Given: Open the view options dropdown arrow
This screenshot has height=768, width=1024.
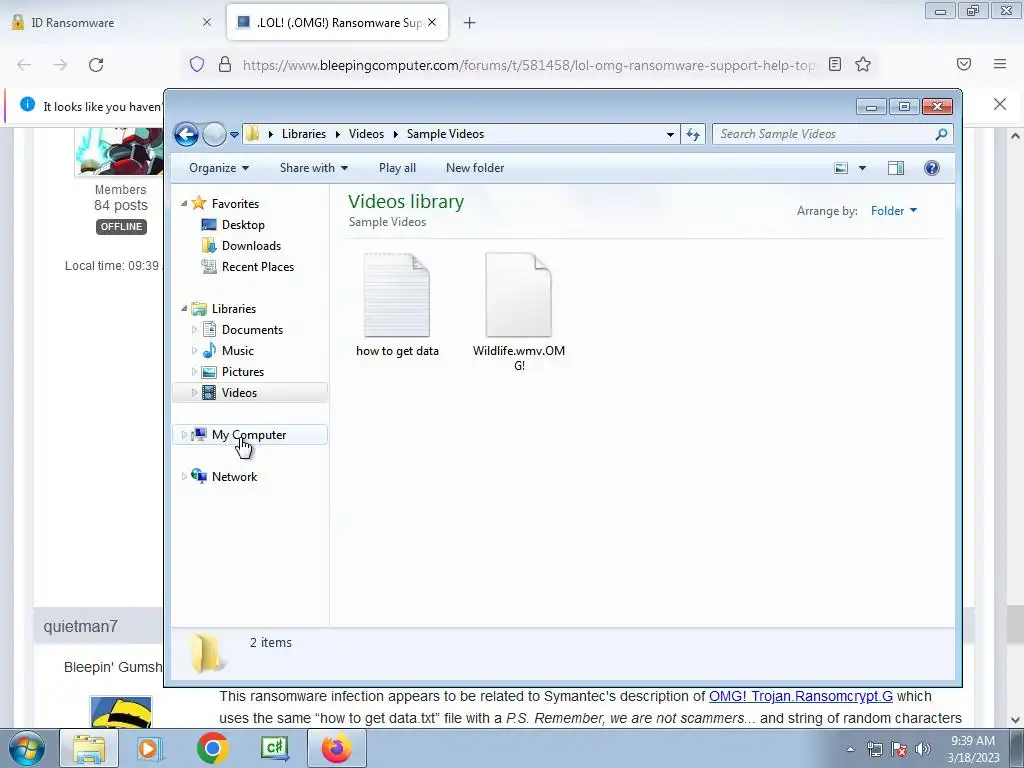Looking at the screenshot, I should click(x=862, y=168).
